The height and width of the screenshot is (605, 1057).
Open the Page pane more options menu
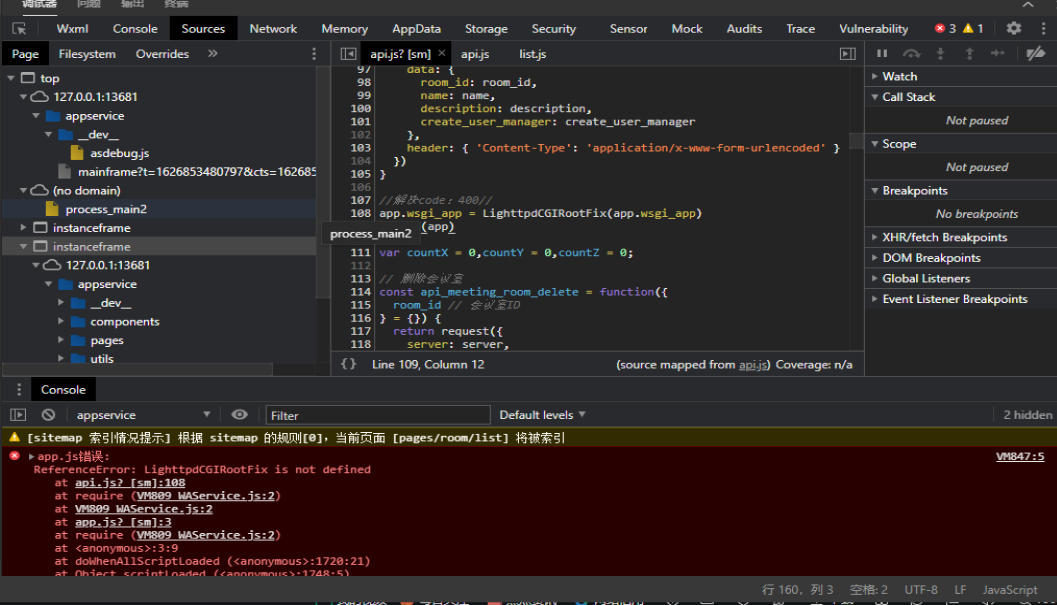[313, 54]
